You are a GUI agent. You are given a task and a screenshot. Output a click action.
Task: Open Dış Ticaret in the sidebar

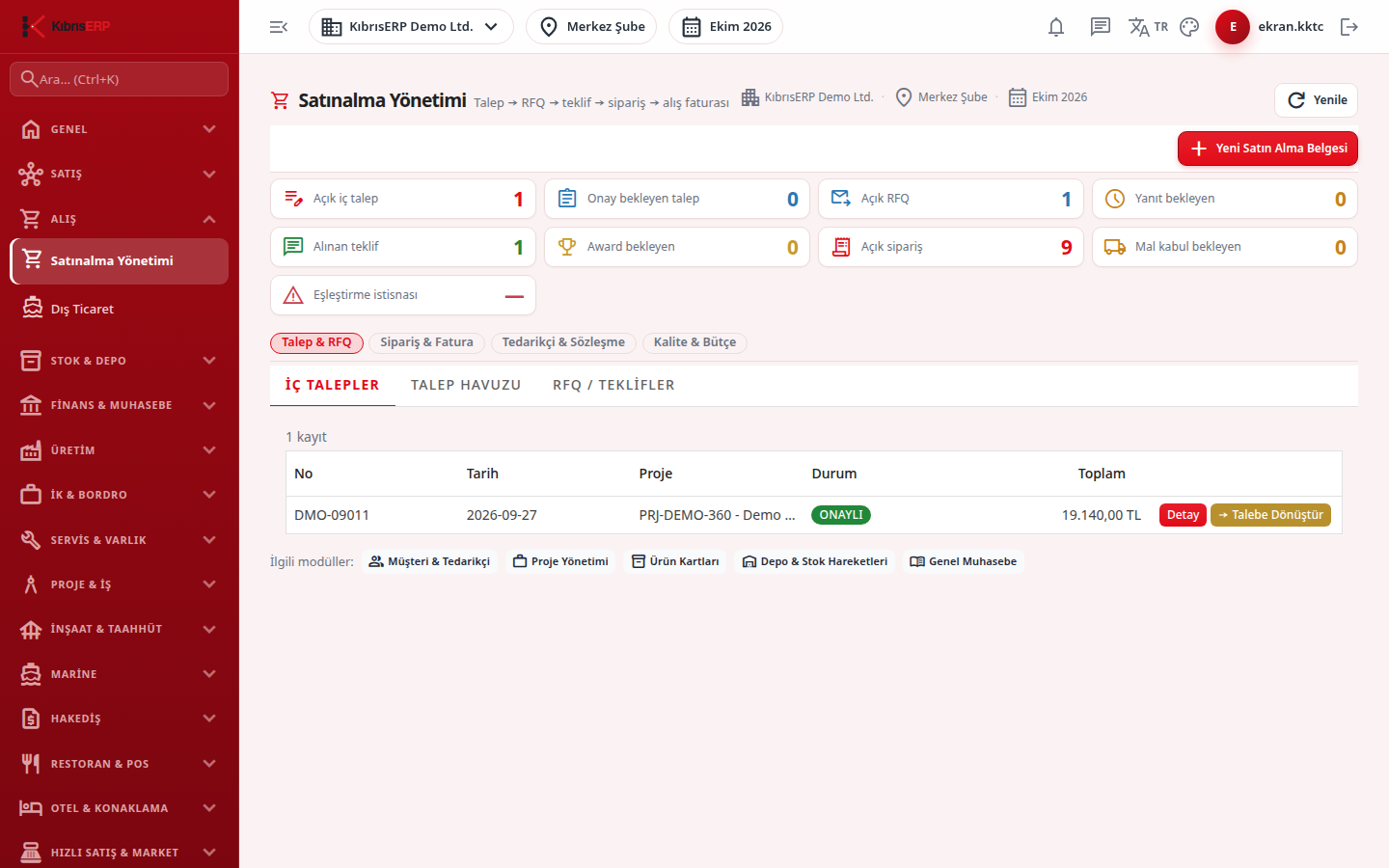click(x=120, y=310)
